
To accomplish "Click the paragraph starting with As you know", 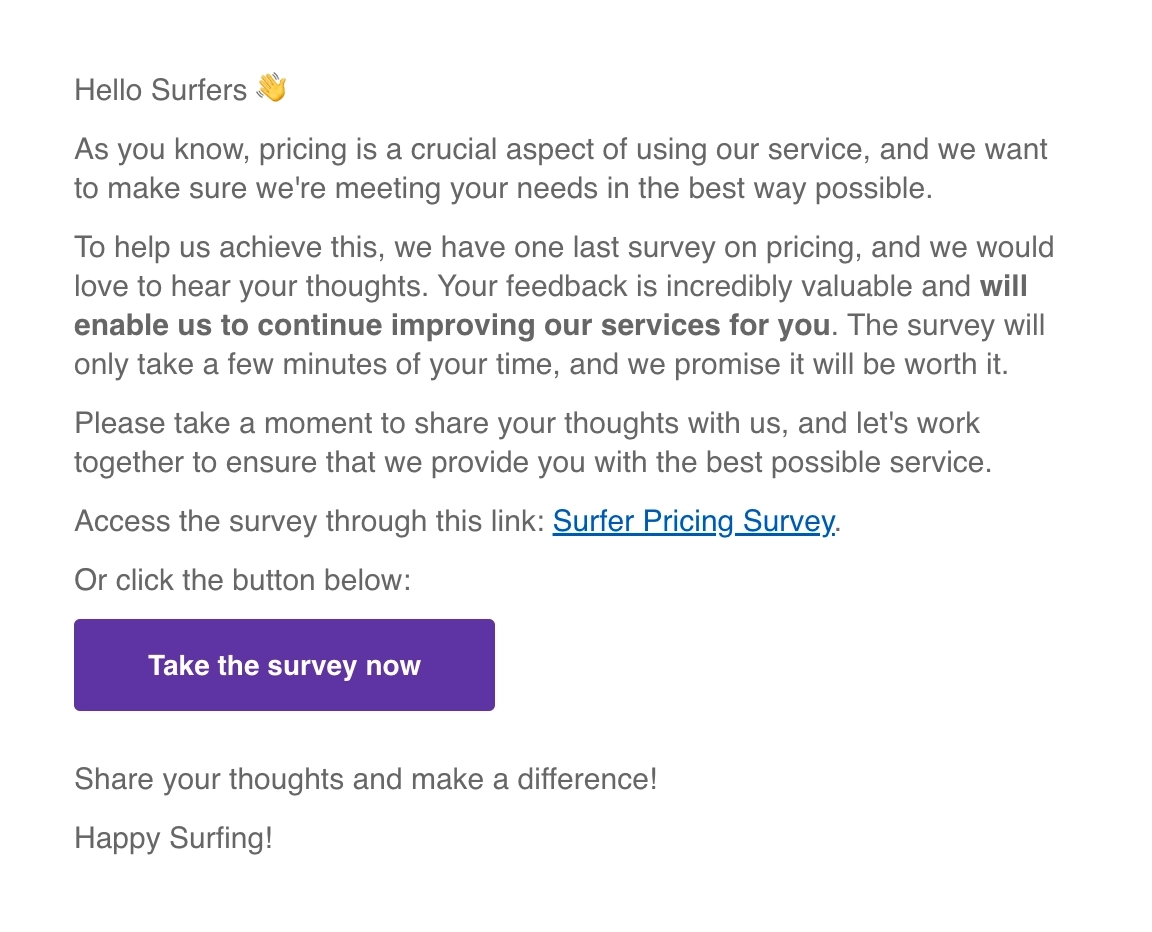I will point(560,168).
